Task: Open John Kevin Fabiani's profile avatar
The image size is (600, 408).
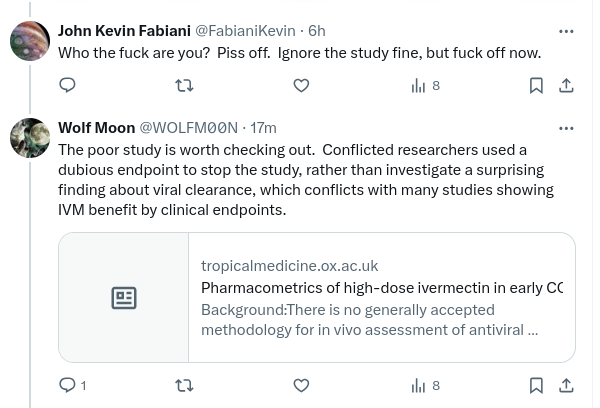Action: pyautogui.click(x=30, y=41)
